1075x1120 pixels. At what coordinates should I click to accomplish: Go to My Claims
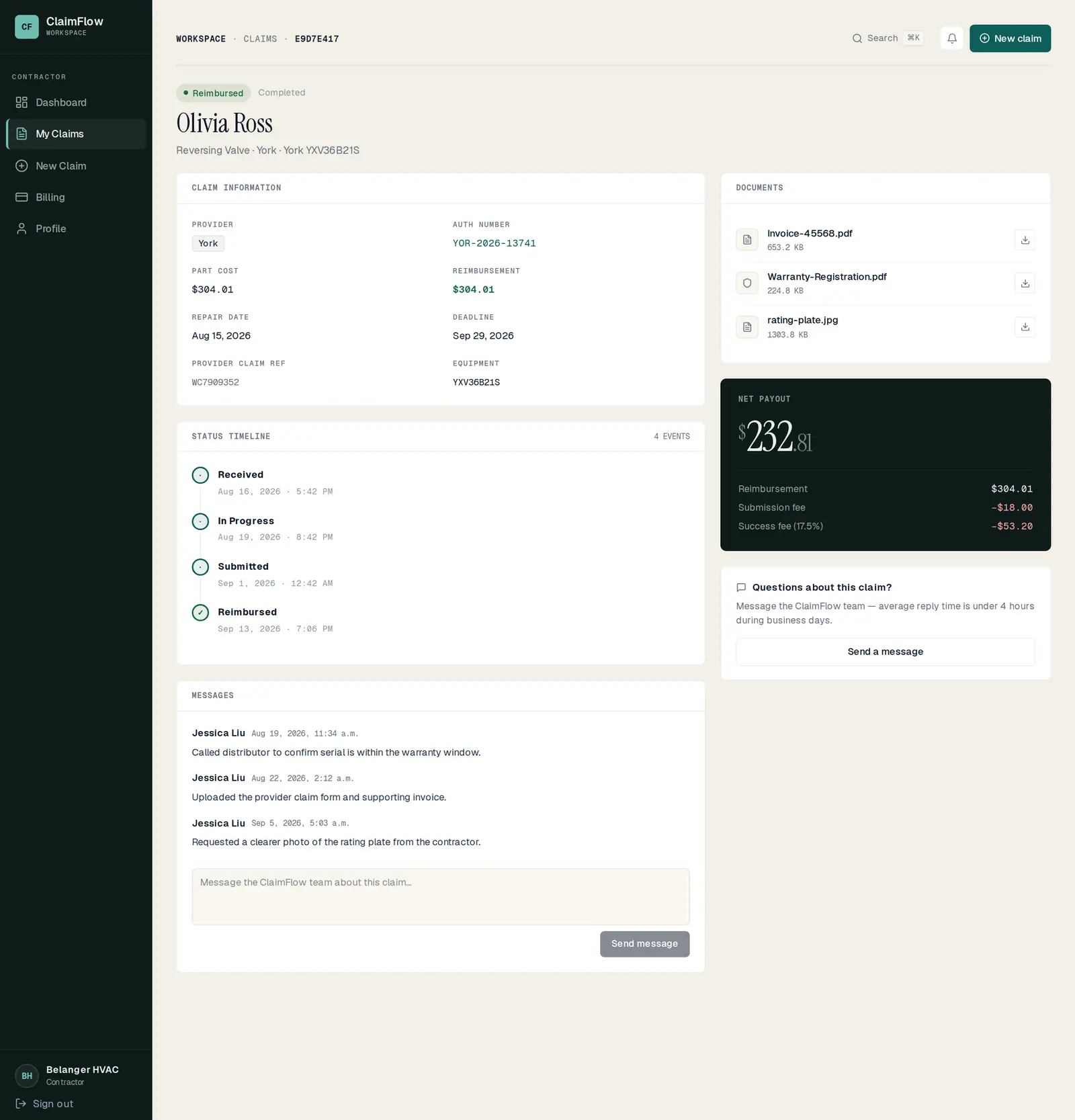click(x=76, y=134)
